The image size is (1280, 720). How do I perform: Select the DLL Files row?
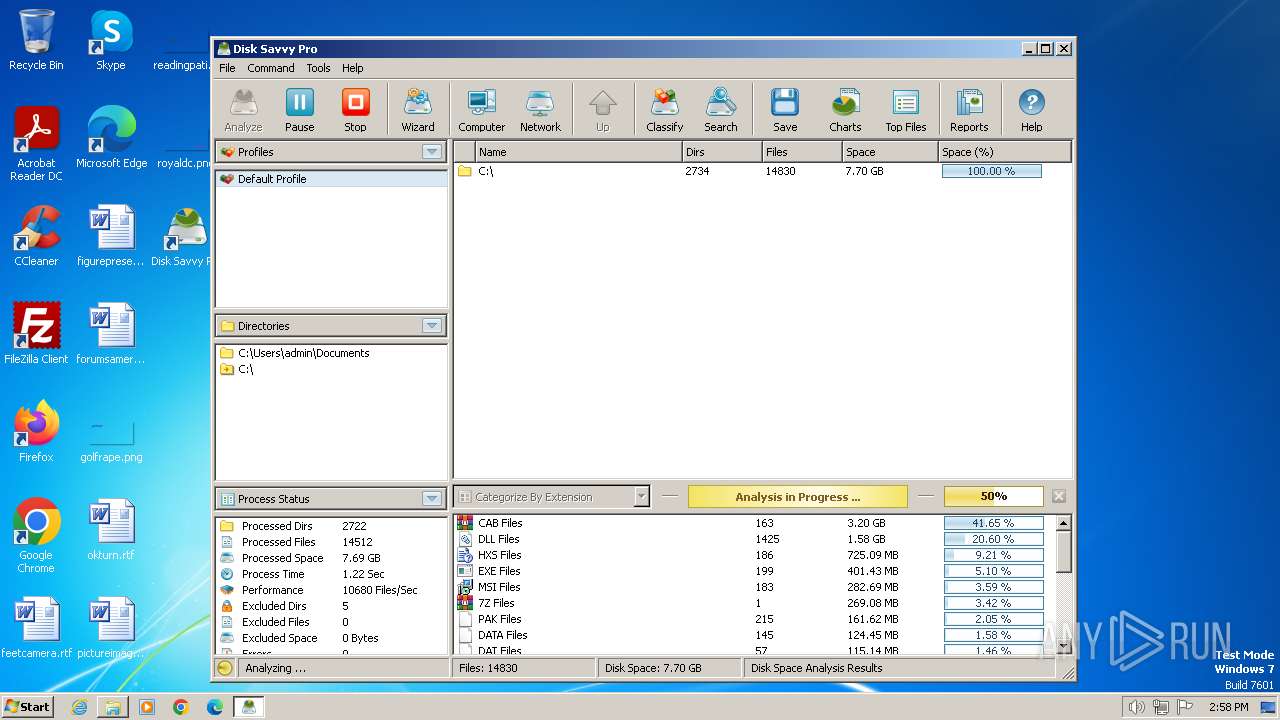tap(755, 539)
